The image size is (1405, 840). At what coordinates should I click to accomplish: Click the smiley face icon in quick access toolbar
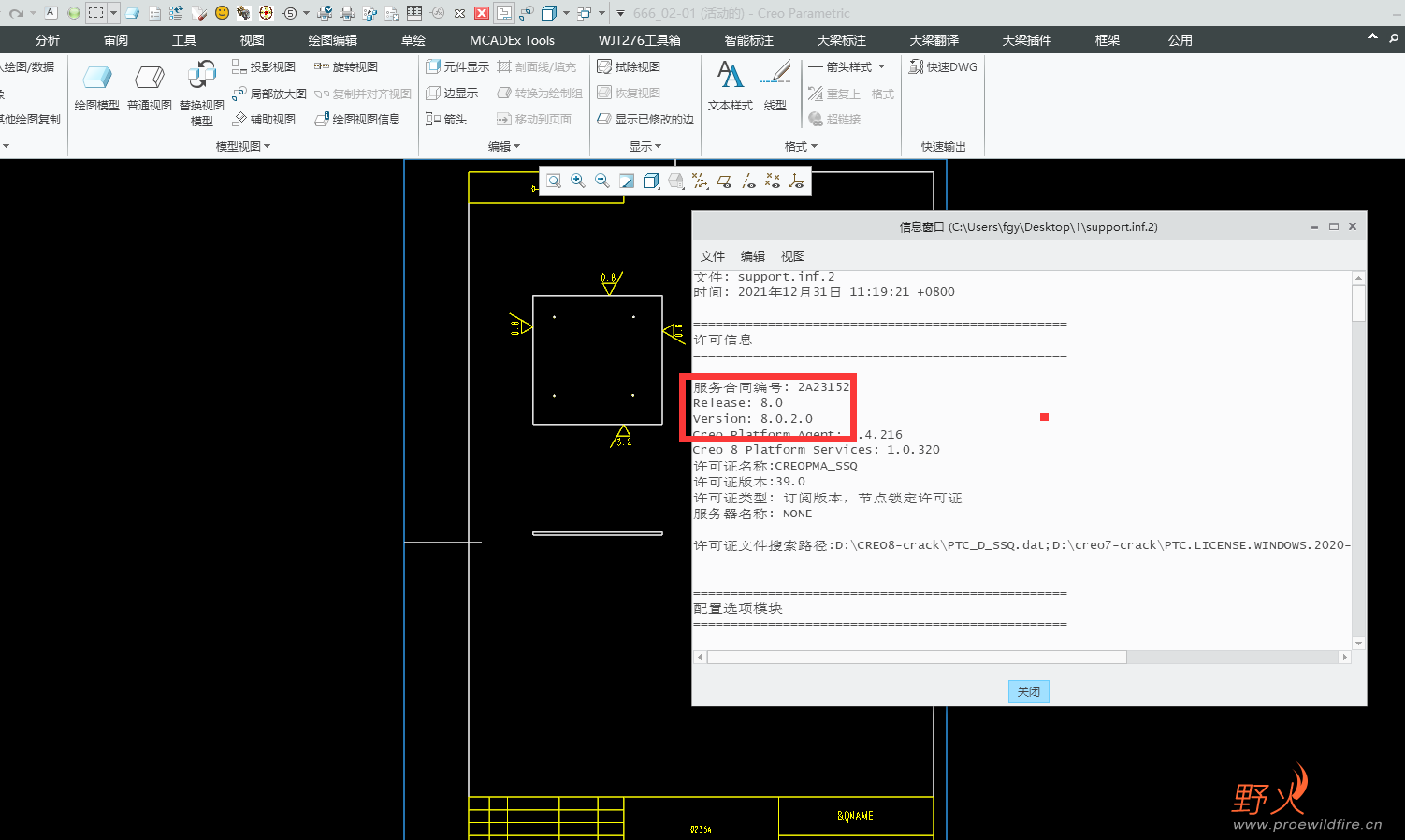click(x=222, y=13)
